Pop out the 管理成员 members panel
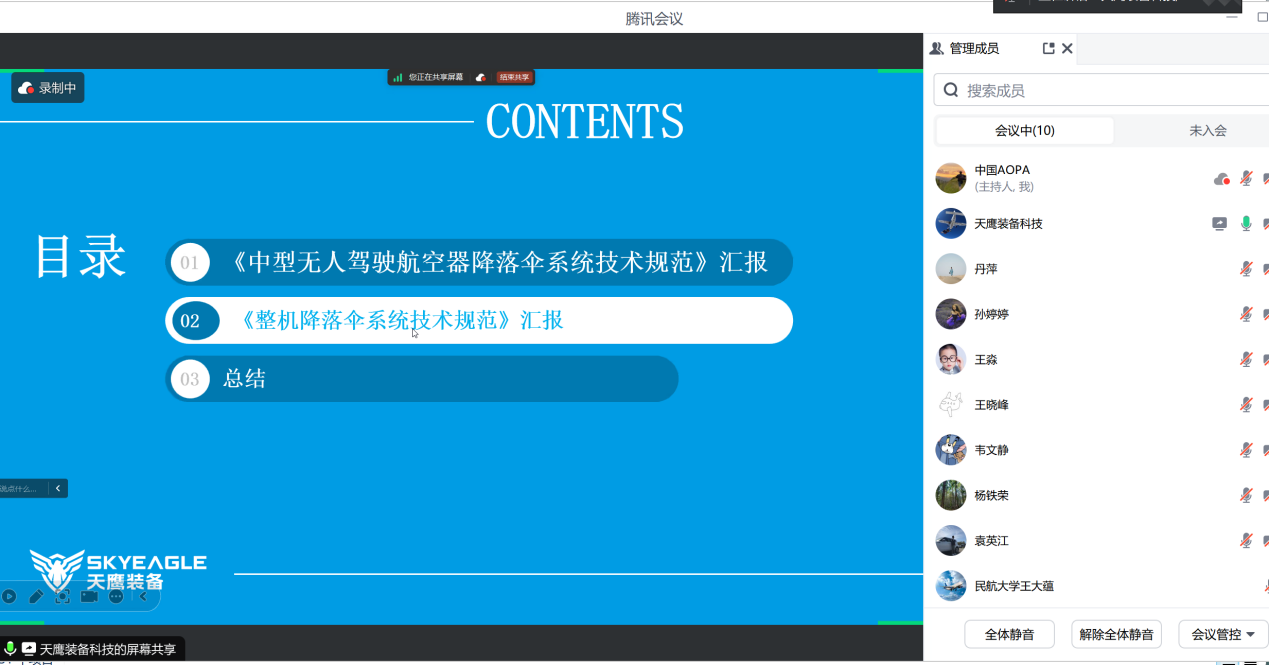The height and width of the screenshot is (665, 1269). click(1048, 48)
